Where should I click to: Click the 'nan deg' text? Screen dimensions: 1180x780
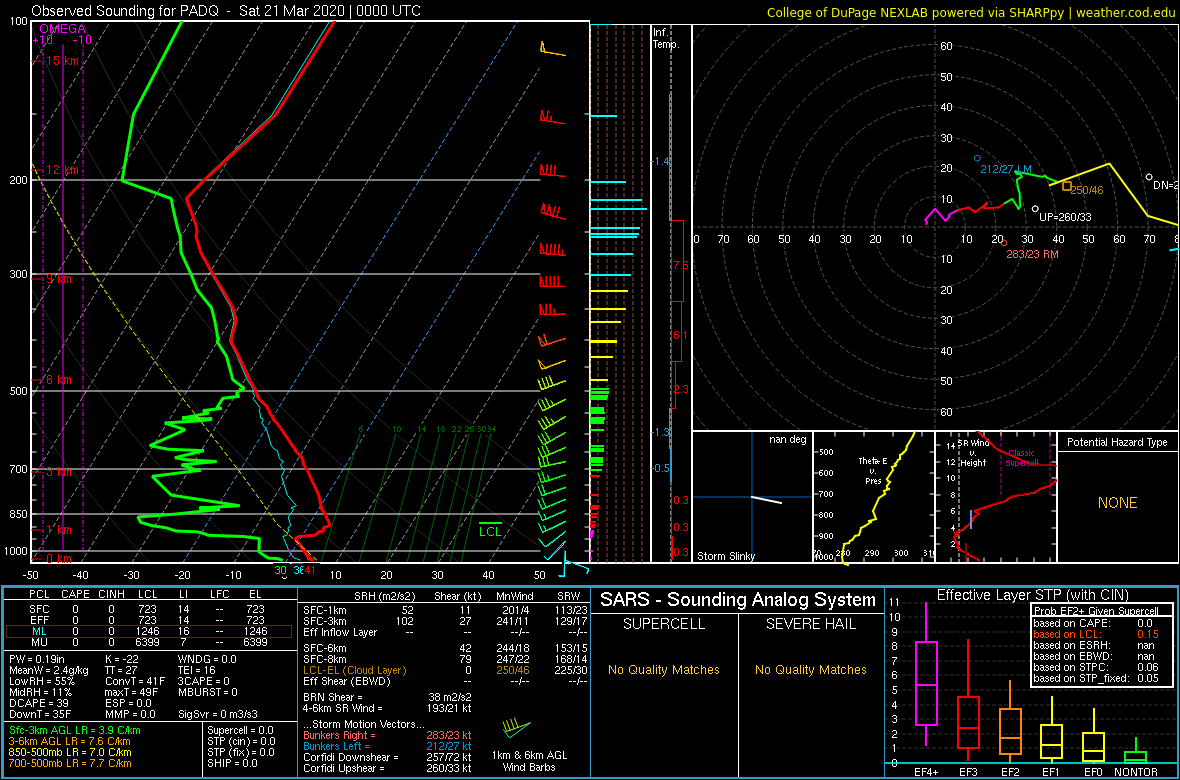coord(787,440)
